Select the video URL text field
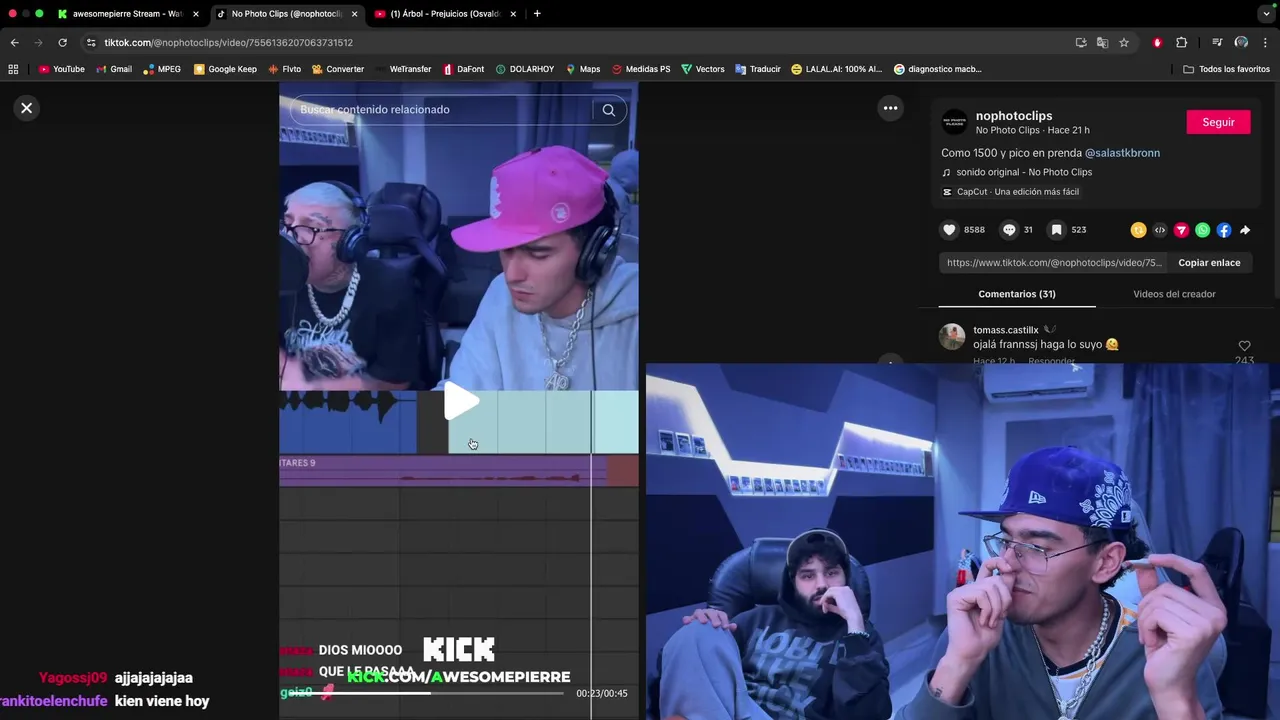Viewport: 1280px width, 720px height. [1054, 263]
